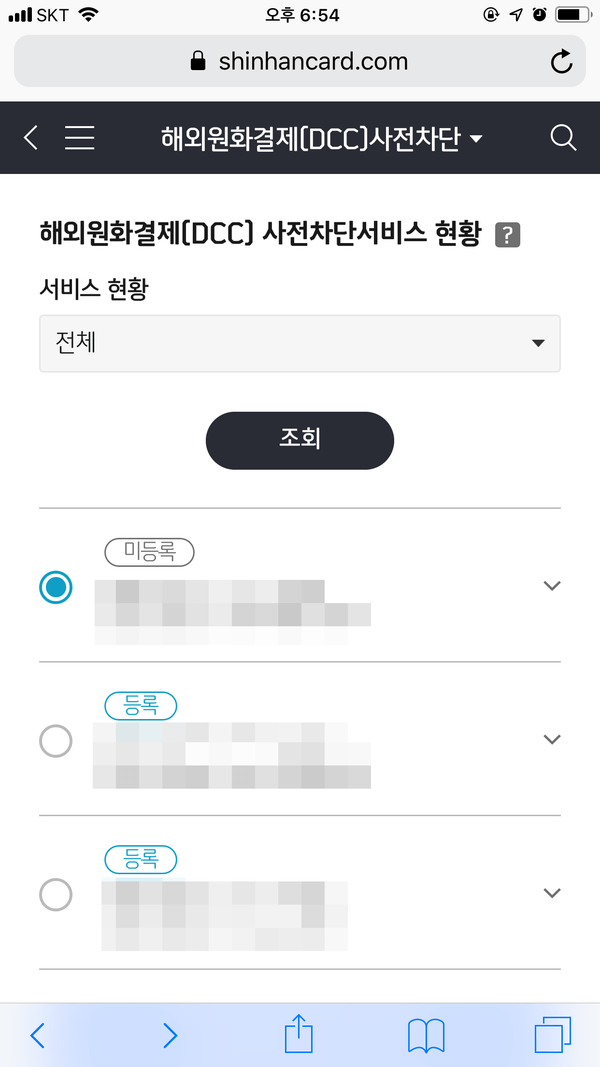Open the hamburger menu
The height and width of the screenshot is (1067, 600).
point(80,138)
